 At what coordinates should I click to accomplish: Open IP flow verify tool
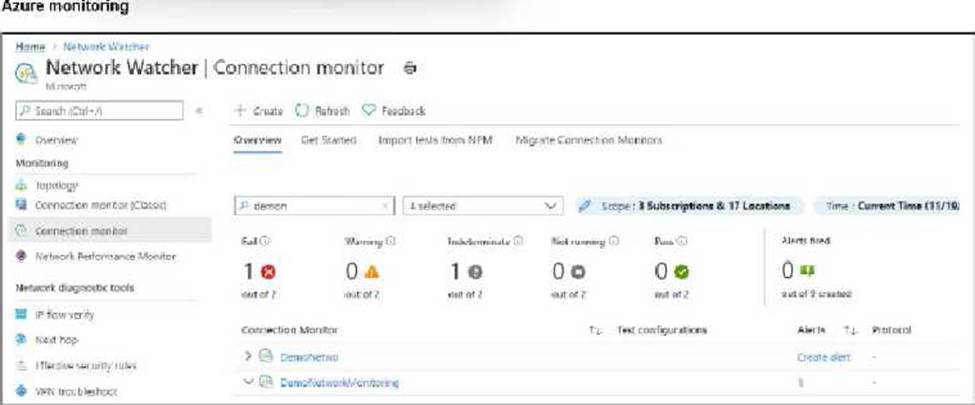coord(65,315)
